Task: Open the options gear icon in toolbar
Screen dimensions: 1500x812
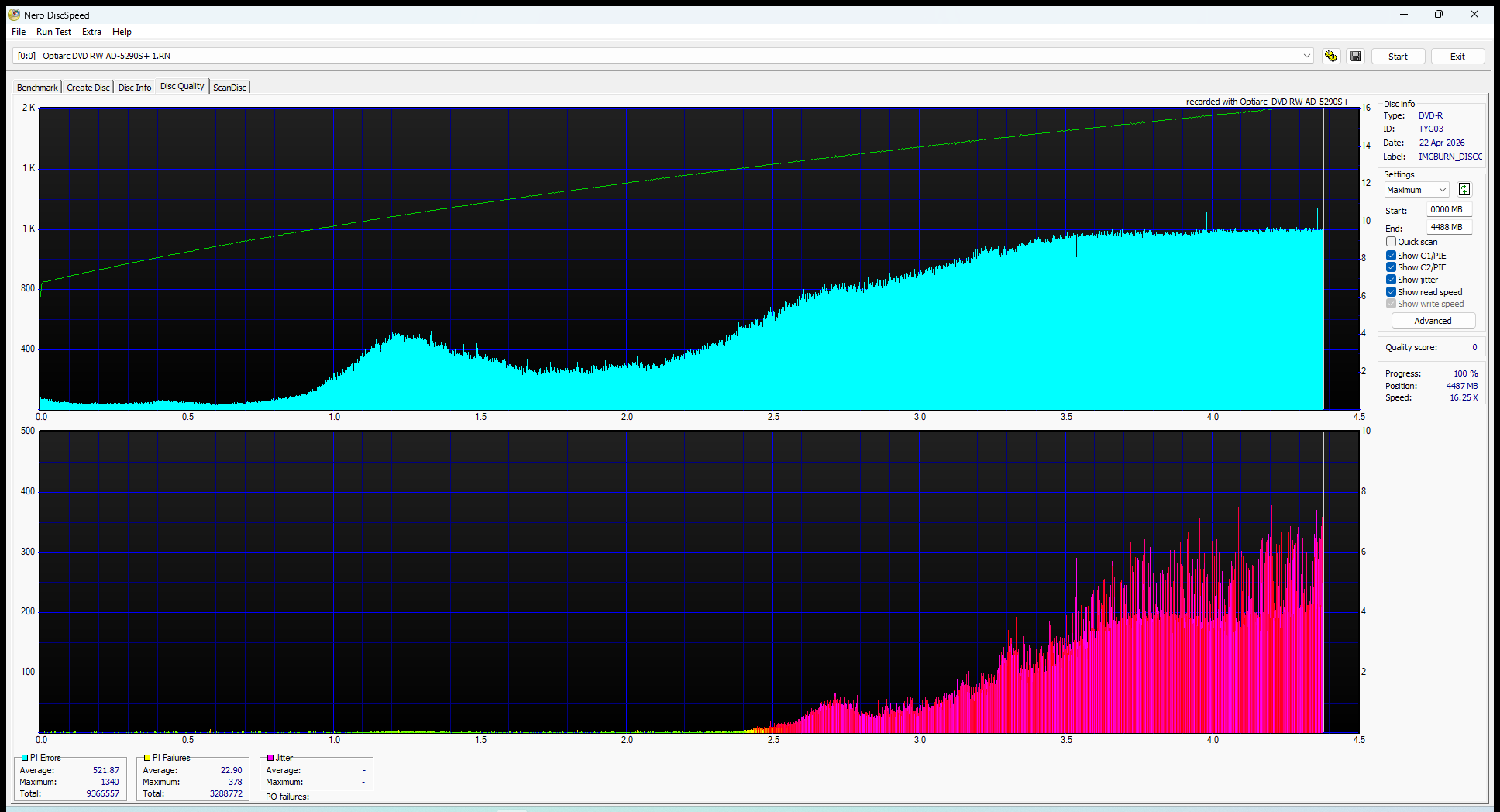Action: 1330,56
